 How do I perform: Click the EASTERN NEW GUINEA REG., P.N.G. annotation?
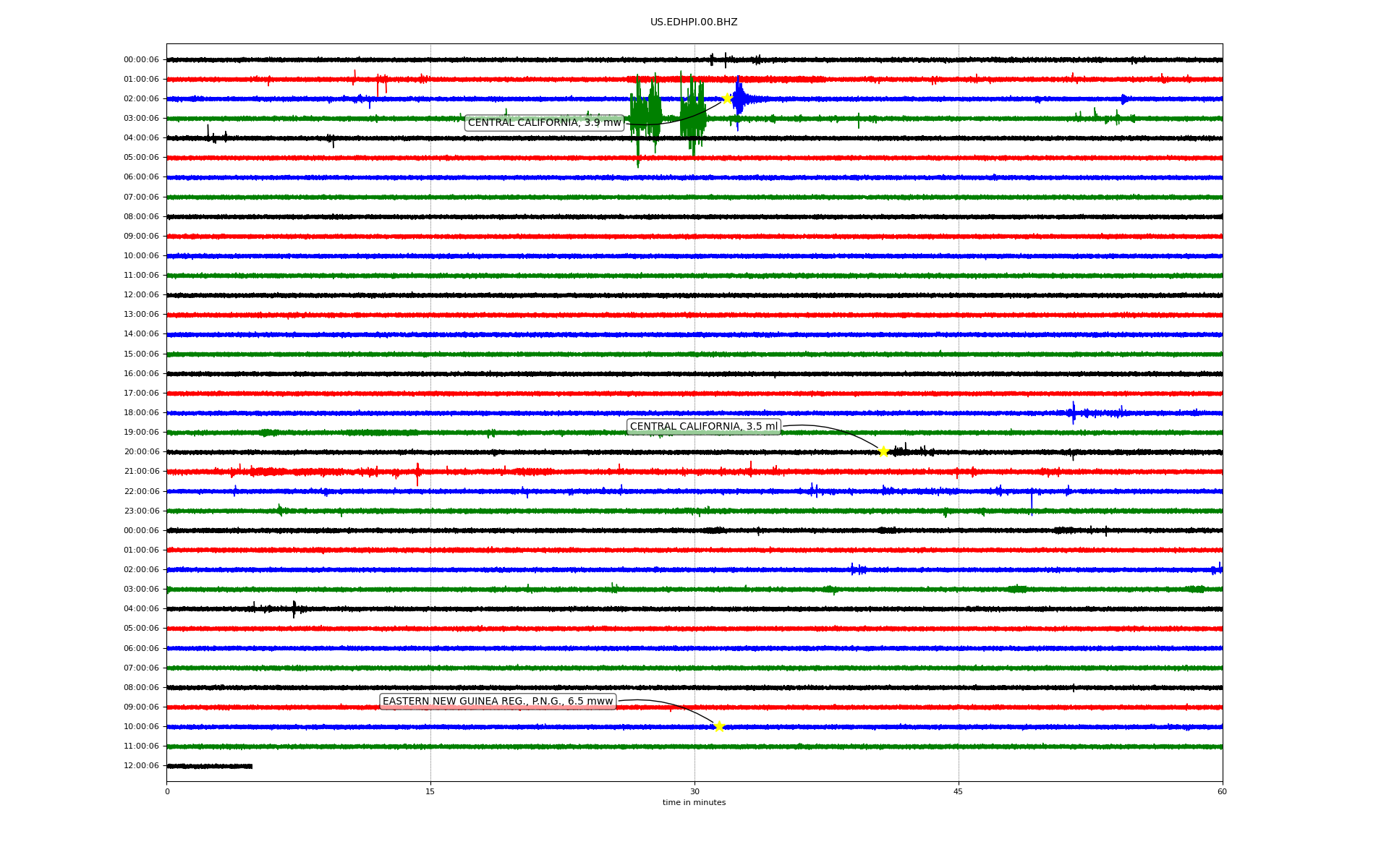(x=497, y=702)
